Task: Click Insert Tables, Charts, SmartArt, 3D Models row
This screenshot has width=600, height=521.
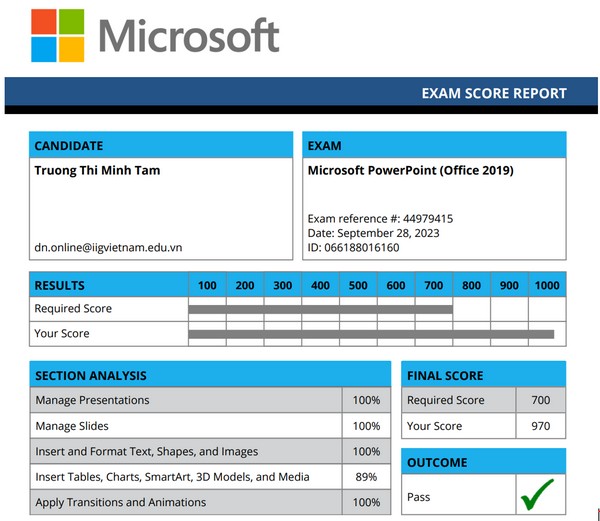Action: pos(172,477)
